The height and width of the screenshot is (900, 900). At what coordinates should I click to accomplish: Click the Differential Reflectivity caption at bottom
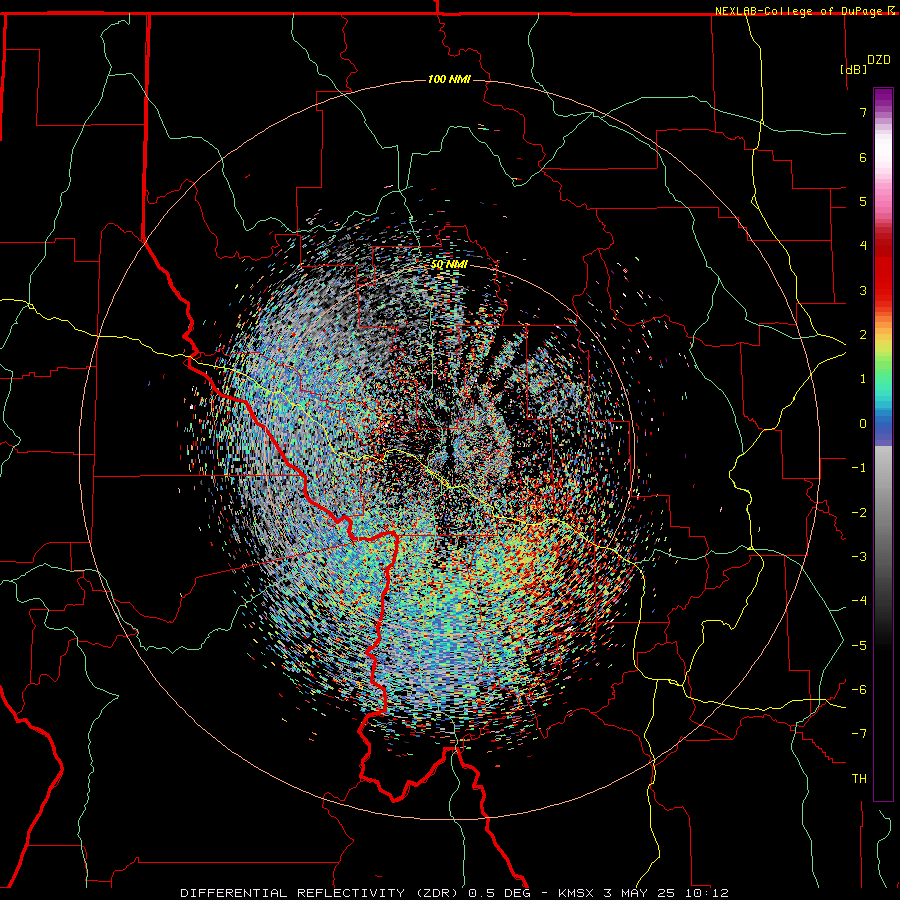[454, 893]
